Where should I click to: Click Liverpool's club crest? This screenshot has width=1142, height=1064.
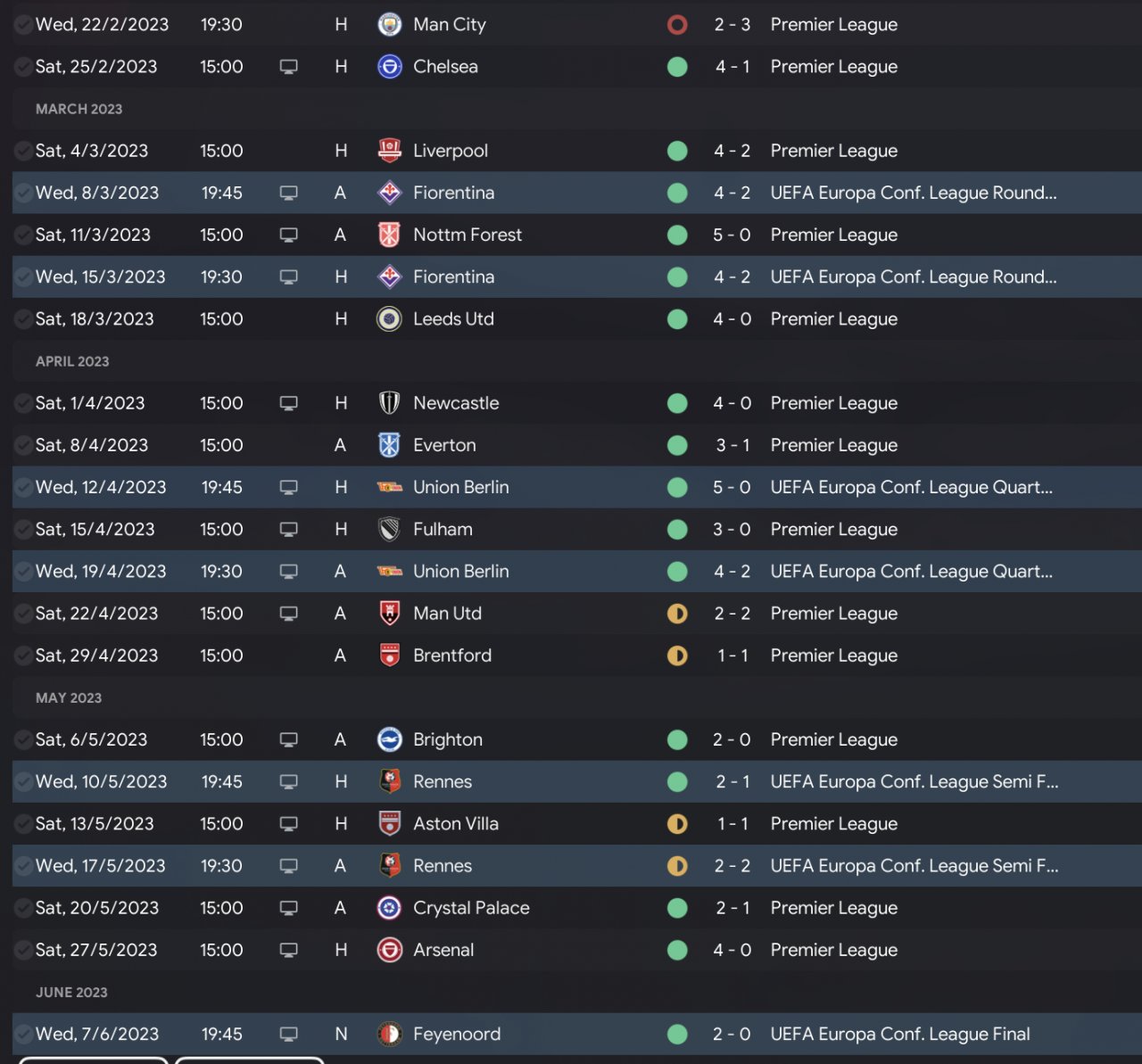point(390,151)
